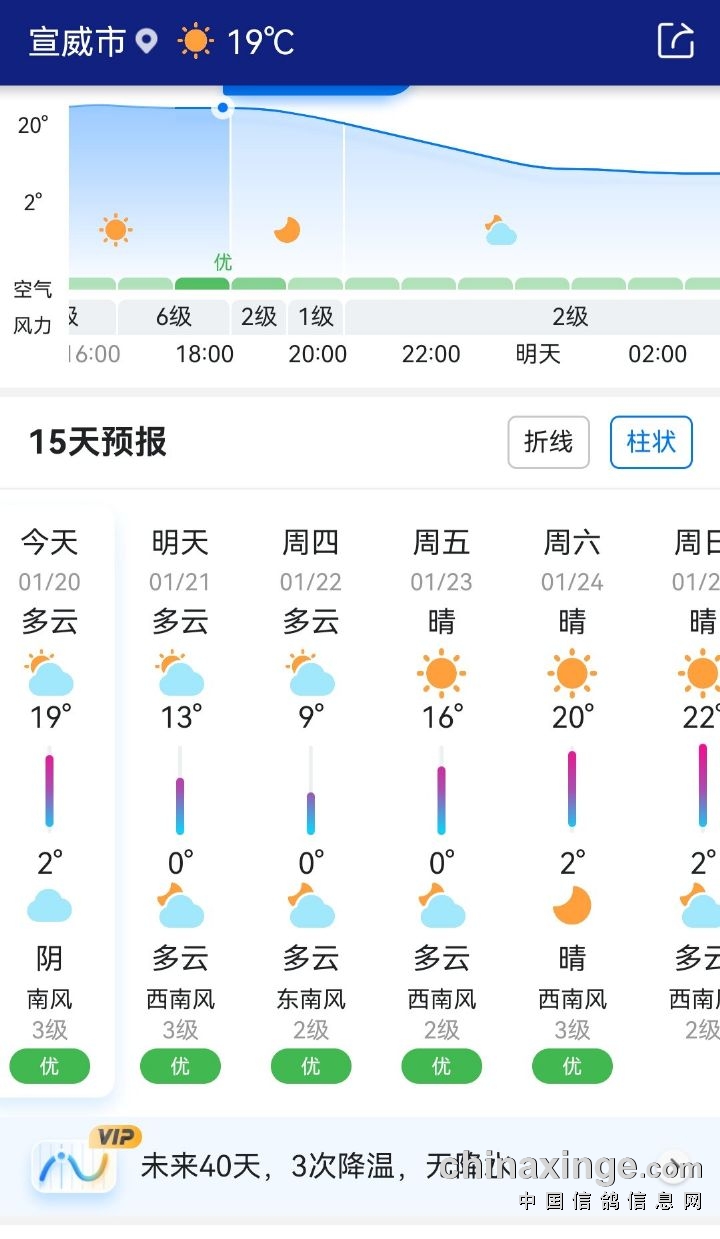Switch forecast to 折线 line view
720x1239 pixels.
click(x=548, y=442)
